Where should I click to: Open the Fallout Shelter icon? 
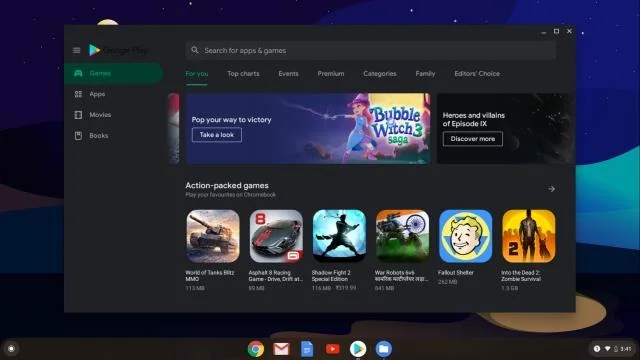tap(465, 236)
